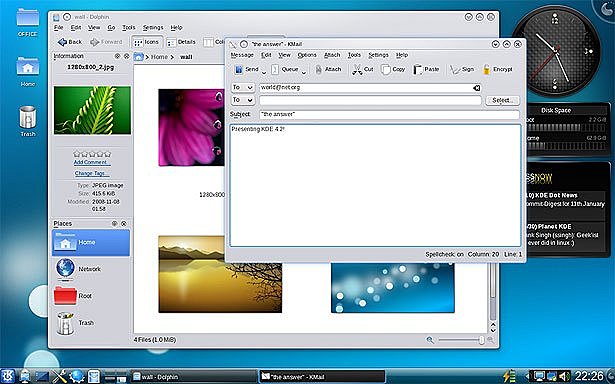Open the Dolphin Go menu

coord(111,27)
